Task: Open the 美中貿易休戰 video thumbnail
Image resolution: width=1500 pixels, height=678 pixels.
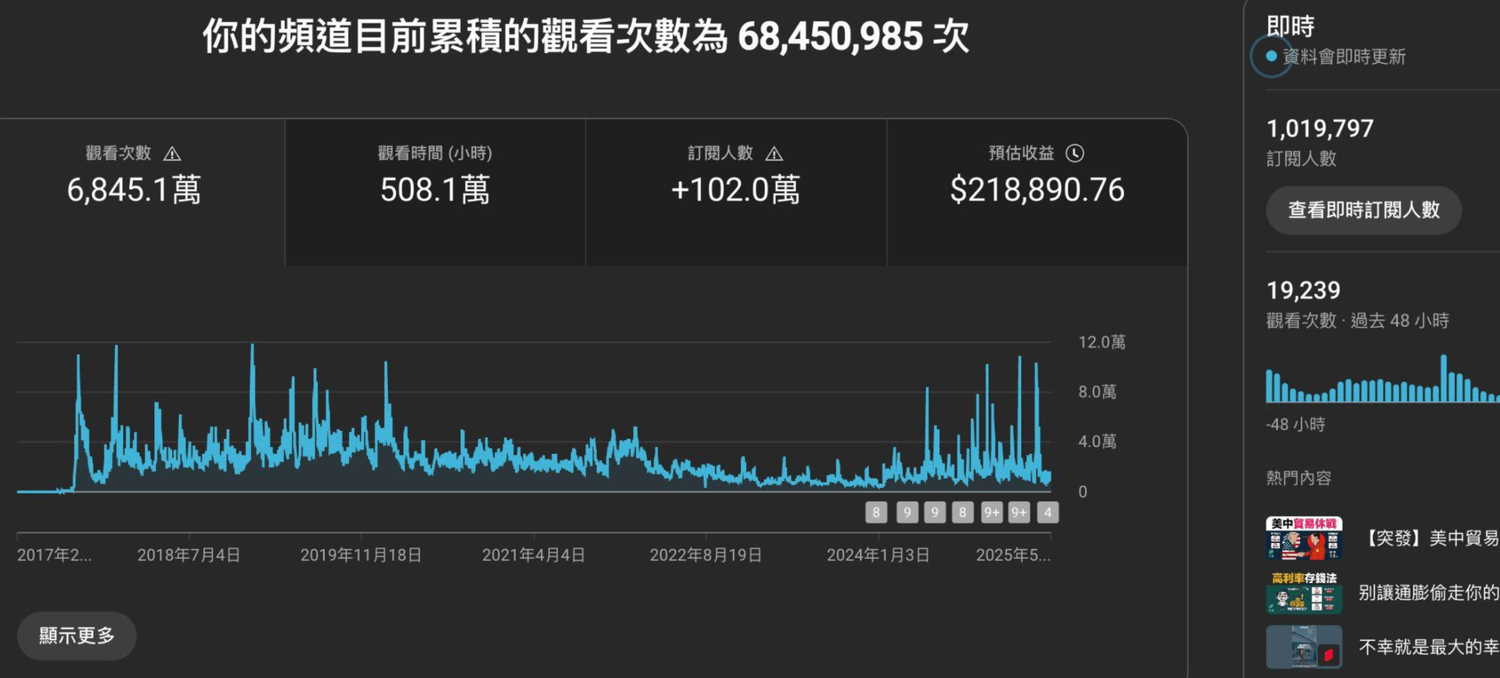Action: (1304, 538)
